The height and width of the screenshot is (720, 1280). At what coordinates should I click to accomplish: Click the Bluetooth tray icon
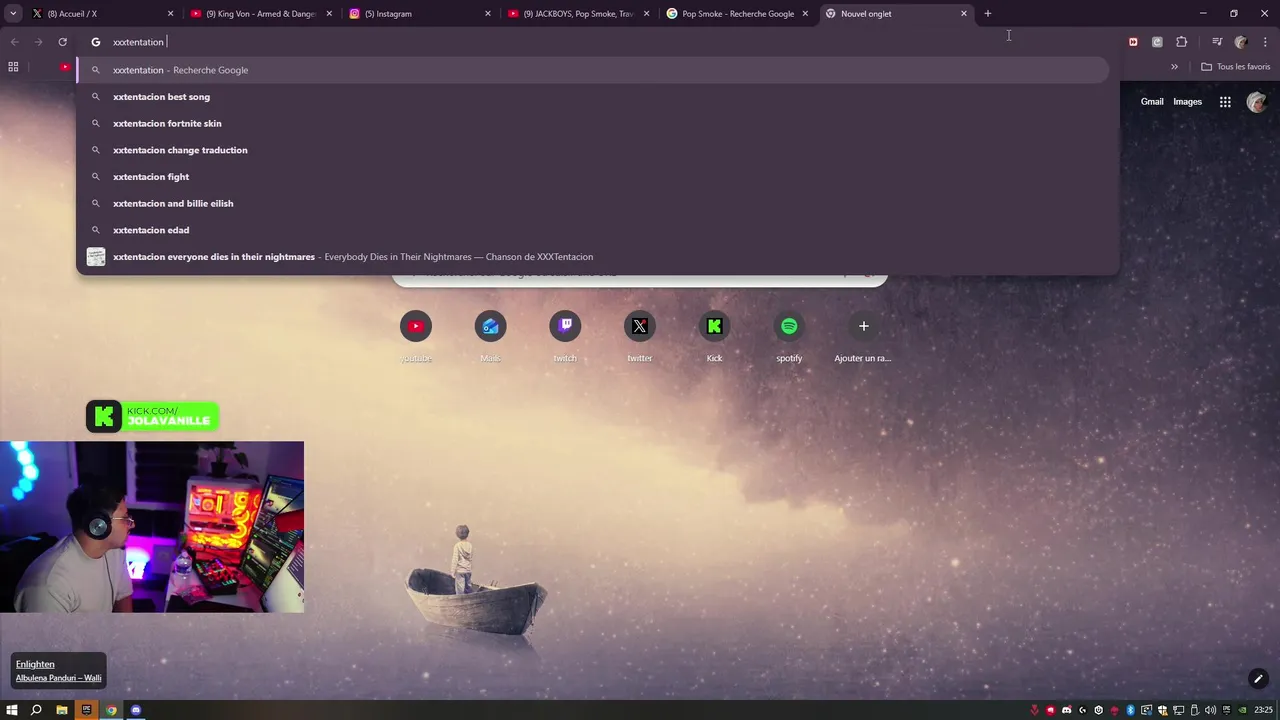pos(1131,710)
